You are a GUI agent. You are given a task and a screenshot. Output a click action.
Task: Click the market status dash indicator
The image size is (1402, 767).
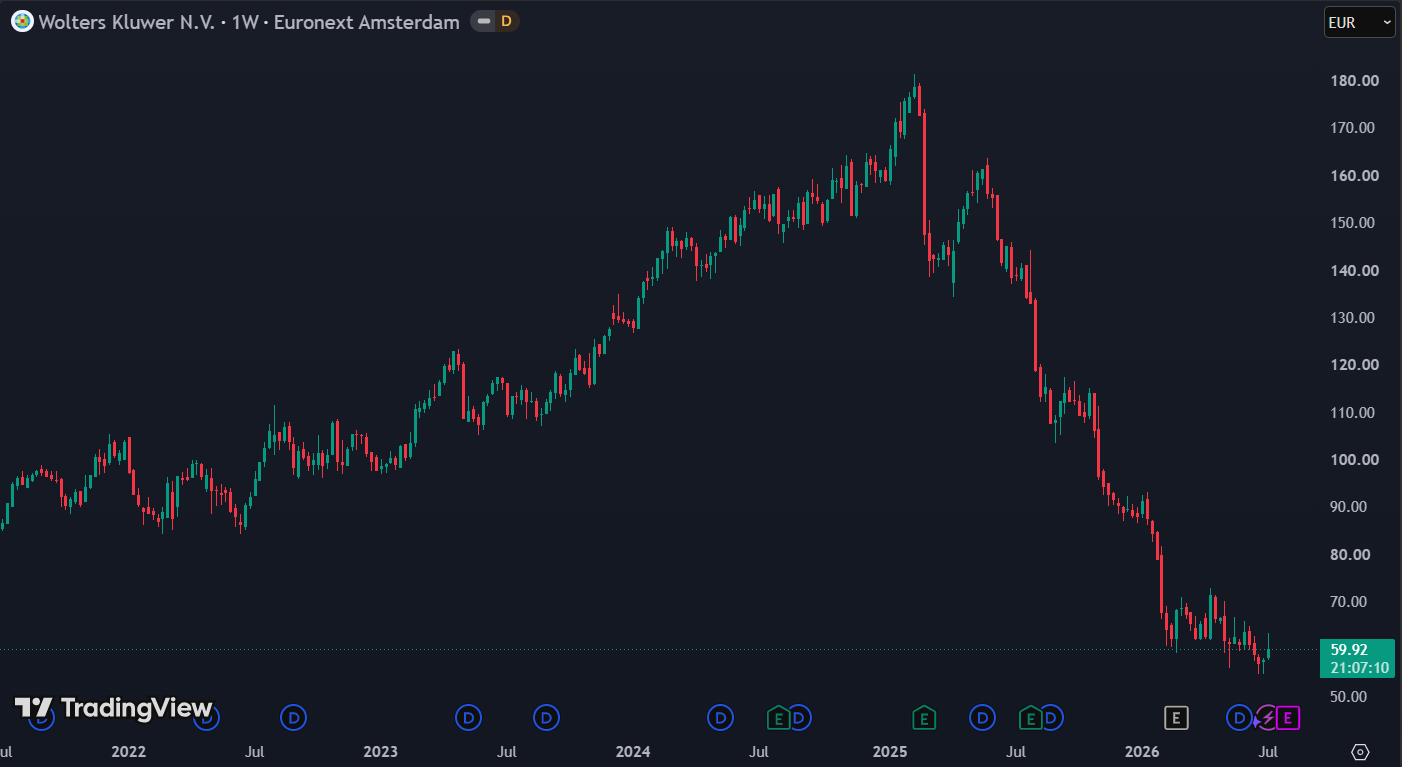484,21
